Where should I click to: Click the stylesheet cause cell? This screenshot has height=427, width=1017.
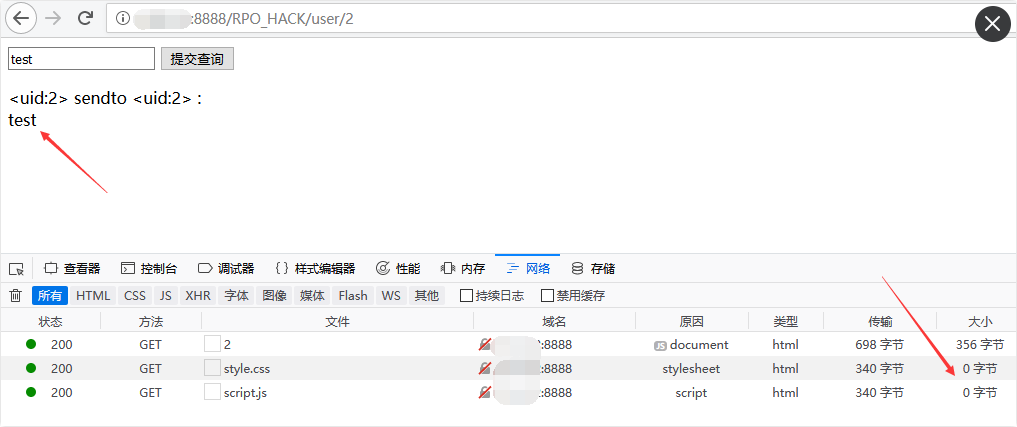click(x=691, y=369)
